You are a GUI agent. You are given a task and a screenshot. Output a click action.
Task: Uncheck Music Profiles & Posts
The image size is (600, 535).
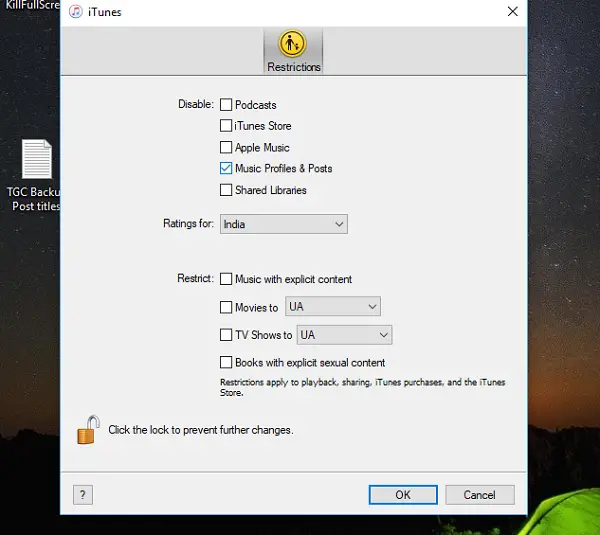[226, 168]
